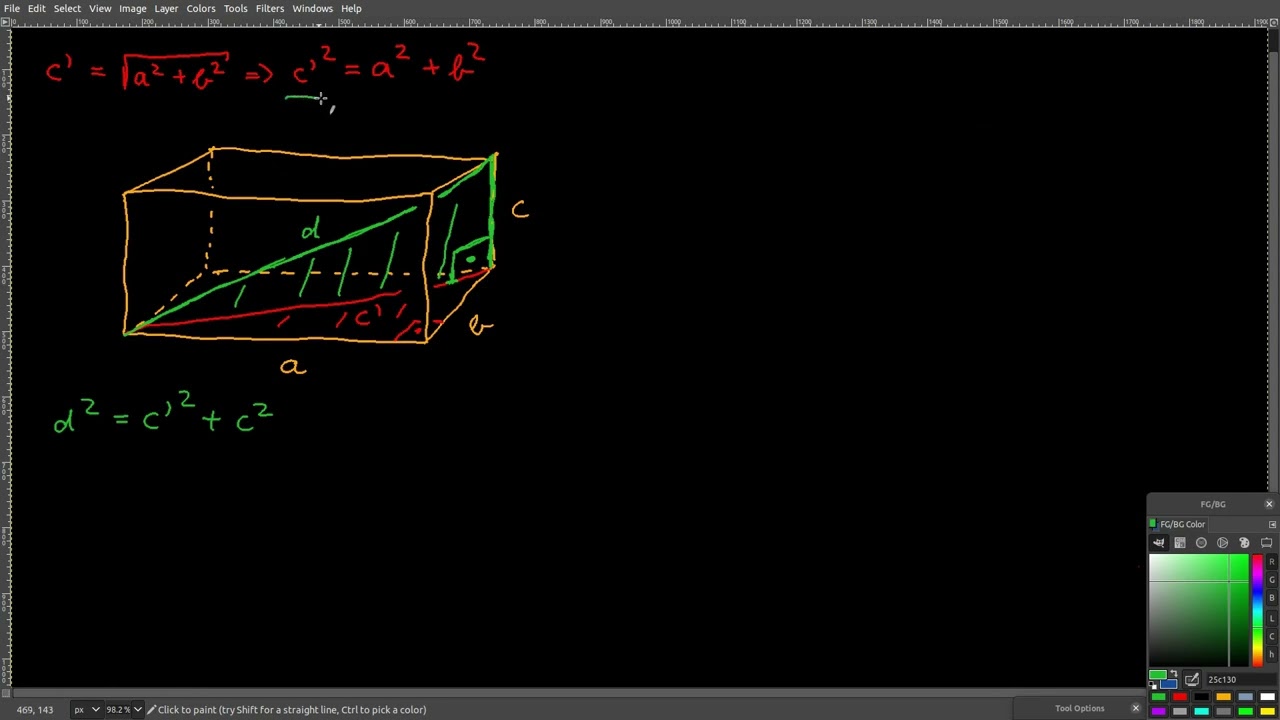
Task: Open the Select menu
Action: 67,8
